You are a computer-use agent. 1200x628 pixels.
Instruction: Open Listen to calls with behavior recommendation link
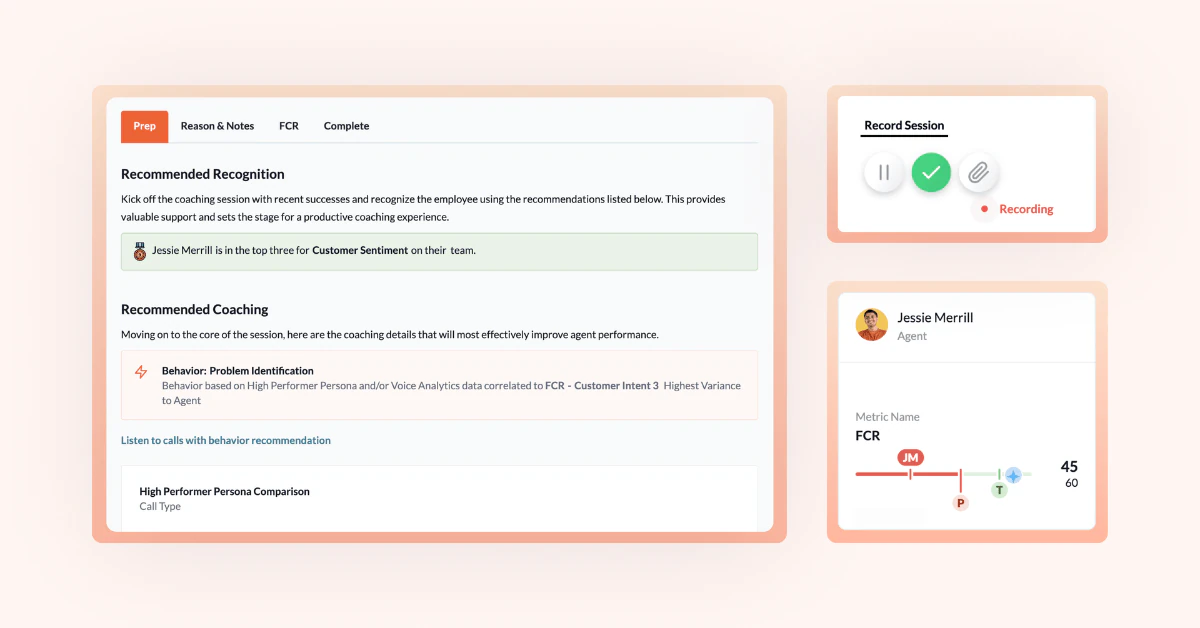coord(226,440)
